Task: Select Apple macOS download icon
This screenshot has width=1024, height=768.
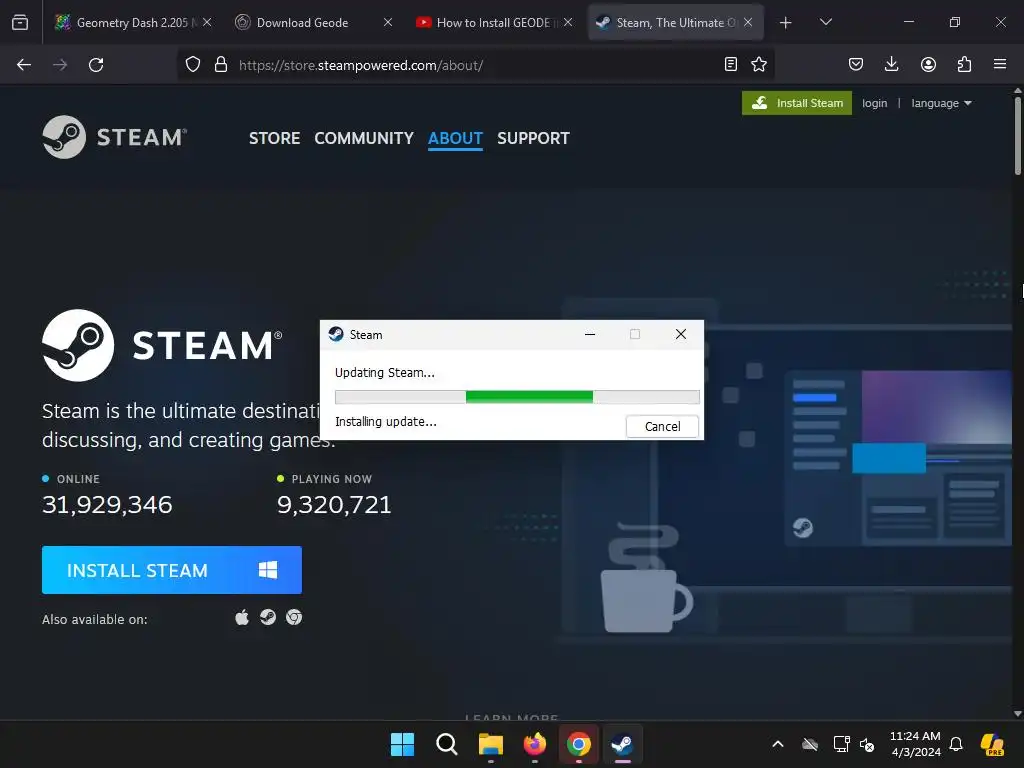Action: pos(242,617)
